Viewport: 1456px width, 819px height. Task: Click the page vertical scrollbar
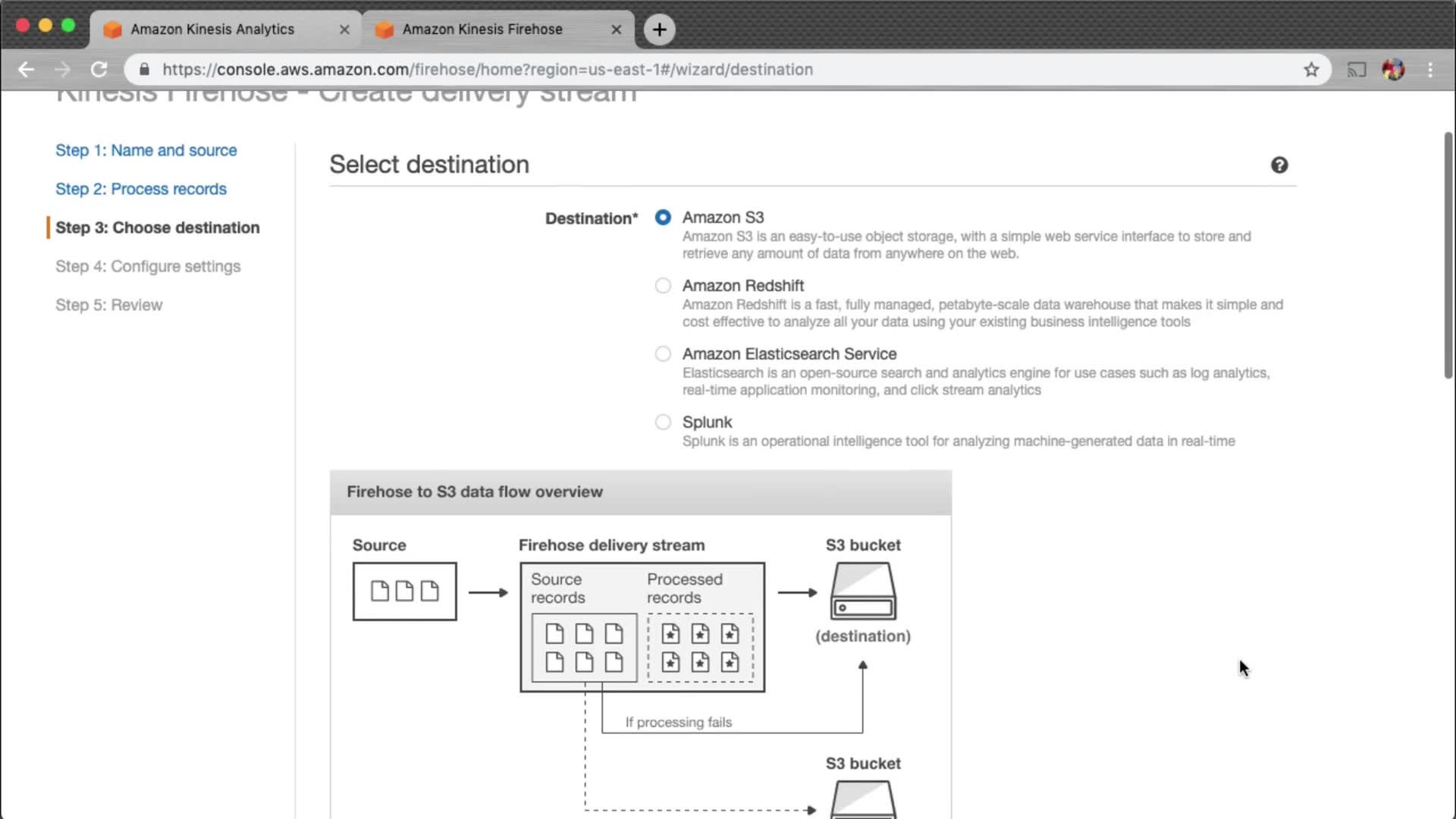pos(1448,255)
